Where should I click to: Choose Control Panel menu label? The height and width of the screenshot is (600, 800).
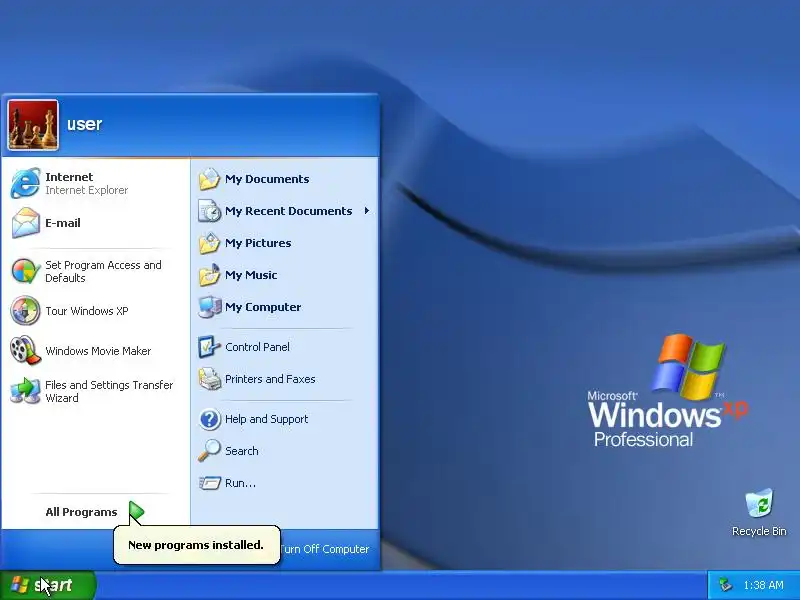[x=257, y=347]
